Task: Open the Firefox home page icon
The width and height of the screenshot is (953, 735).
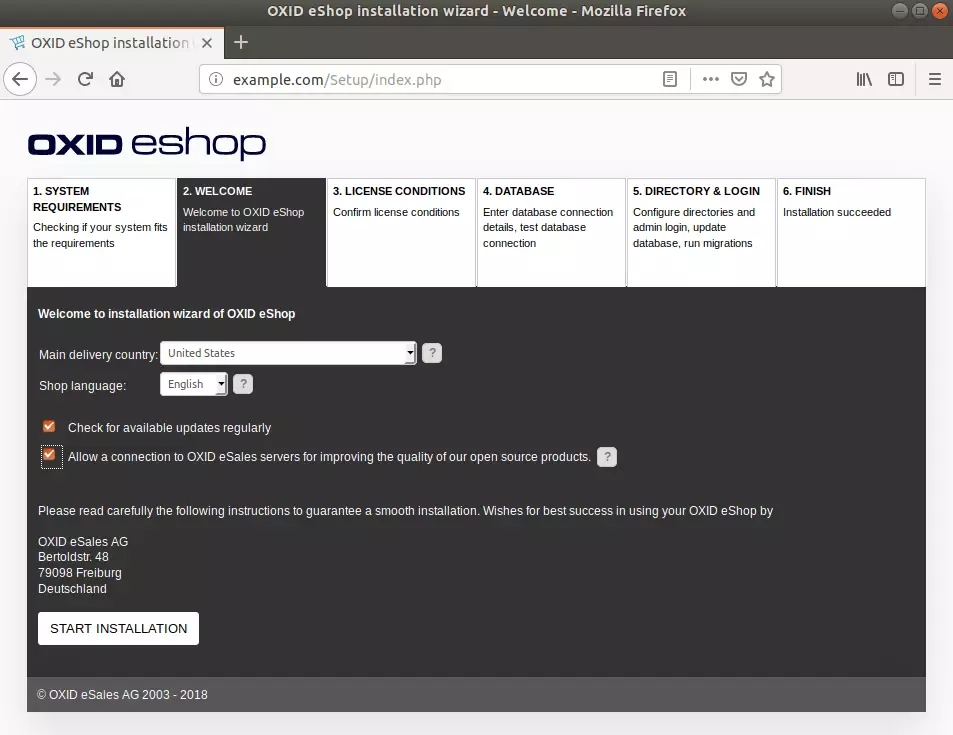Action: [x=117, y=79]
